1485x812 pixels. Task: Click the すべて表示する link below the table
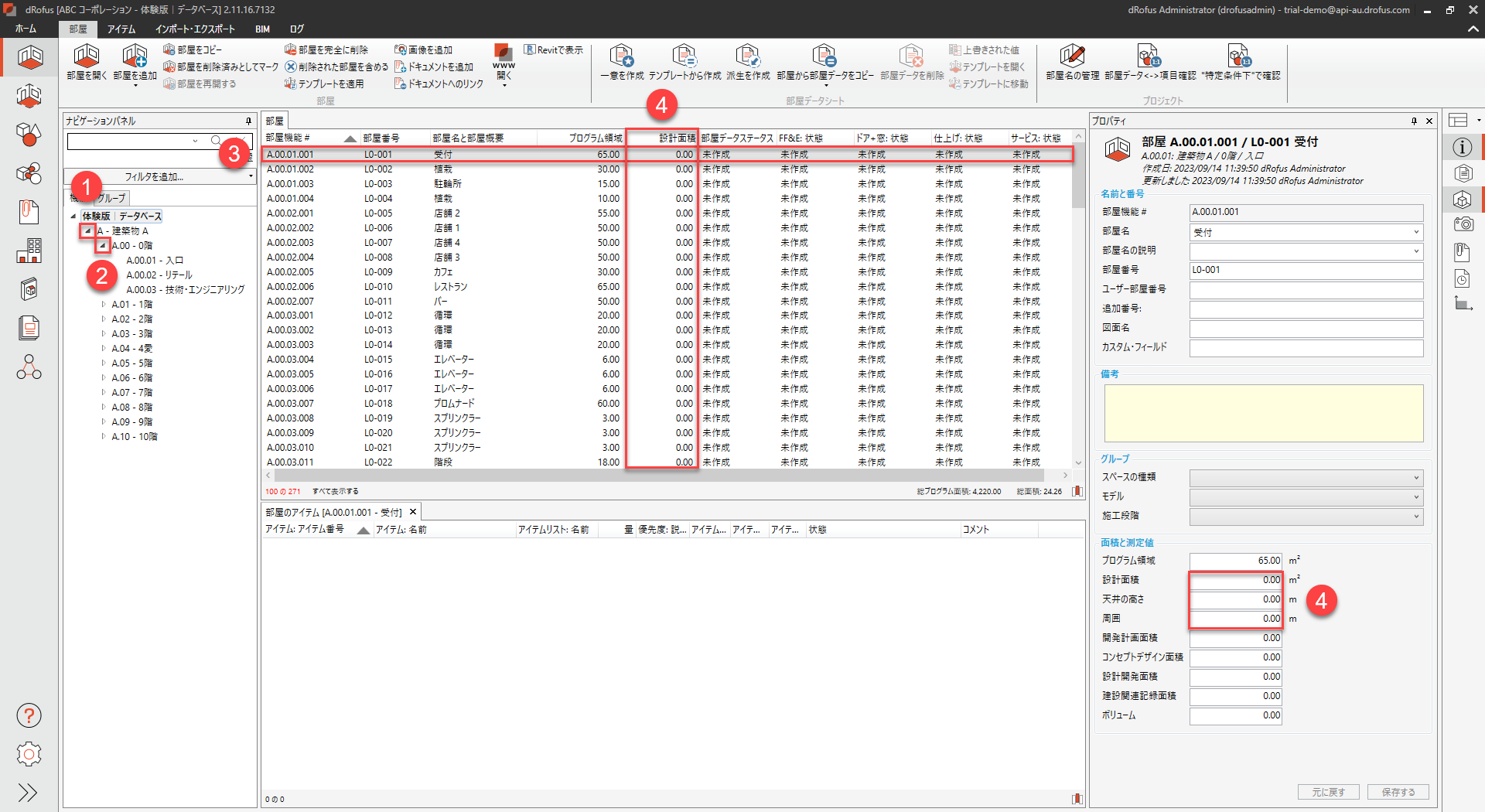click(x=335, y=492)
